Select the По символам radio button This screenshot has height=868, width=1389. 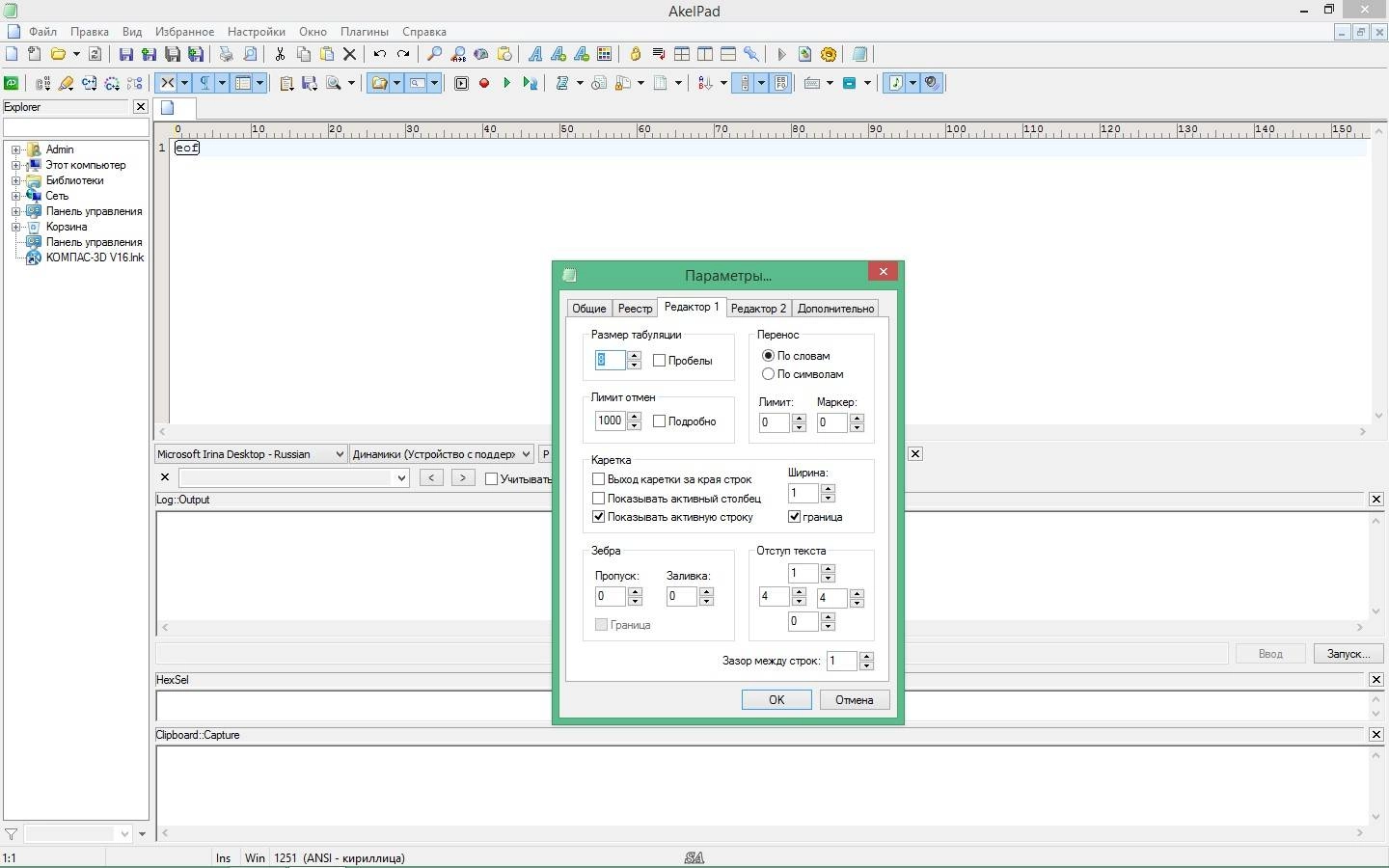pos(769,374)
